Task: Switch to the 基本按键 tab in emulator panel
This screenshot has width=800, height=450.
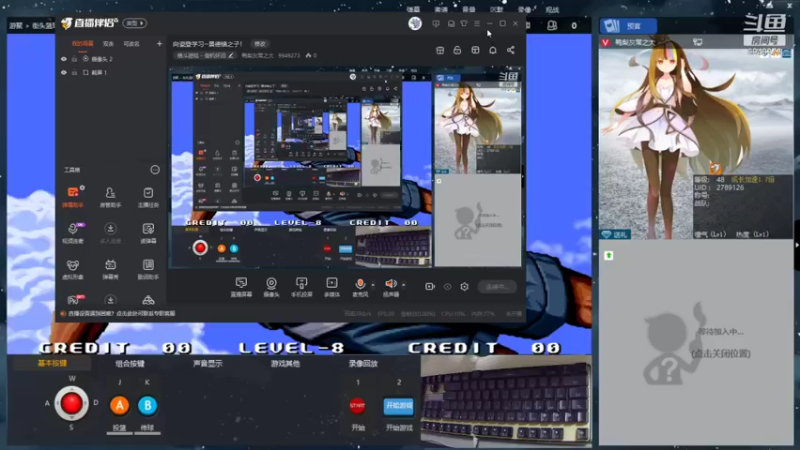Action: point(52,363)
